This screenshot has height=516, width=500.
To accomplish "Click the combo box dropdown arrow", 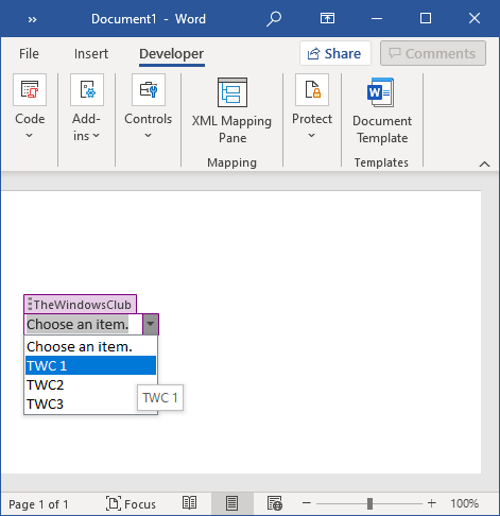I will click(x=150, y=324).
